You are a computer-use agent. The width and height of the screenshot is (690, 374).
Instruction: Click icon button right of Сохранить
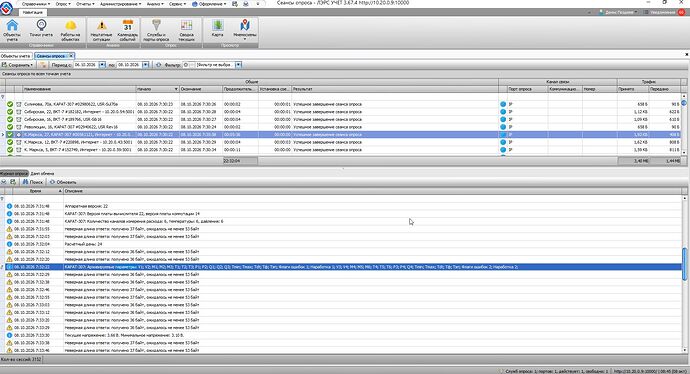click(x=42, y=65)
